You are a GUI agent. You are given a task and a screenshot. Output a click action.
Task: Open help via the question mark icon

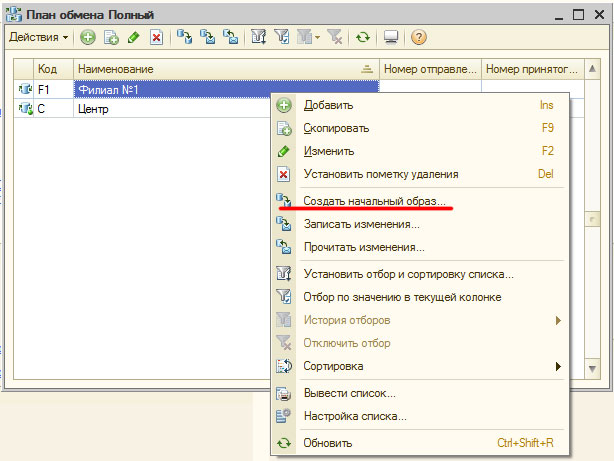[x=418, y=37]
